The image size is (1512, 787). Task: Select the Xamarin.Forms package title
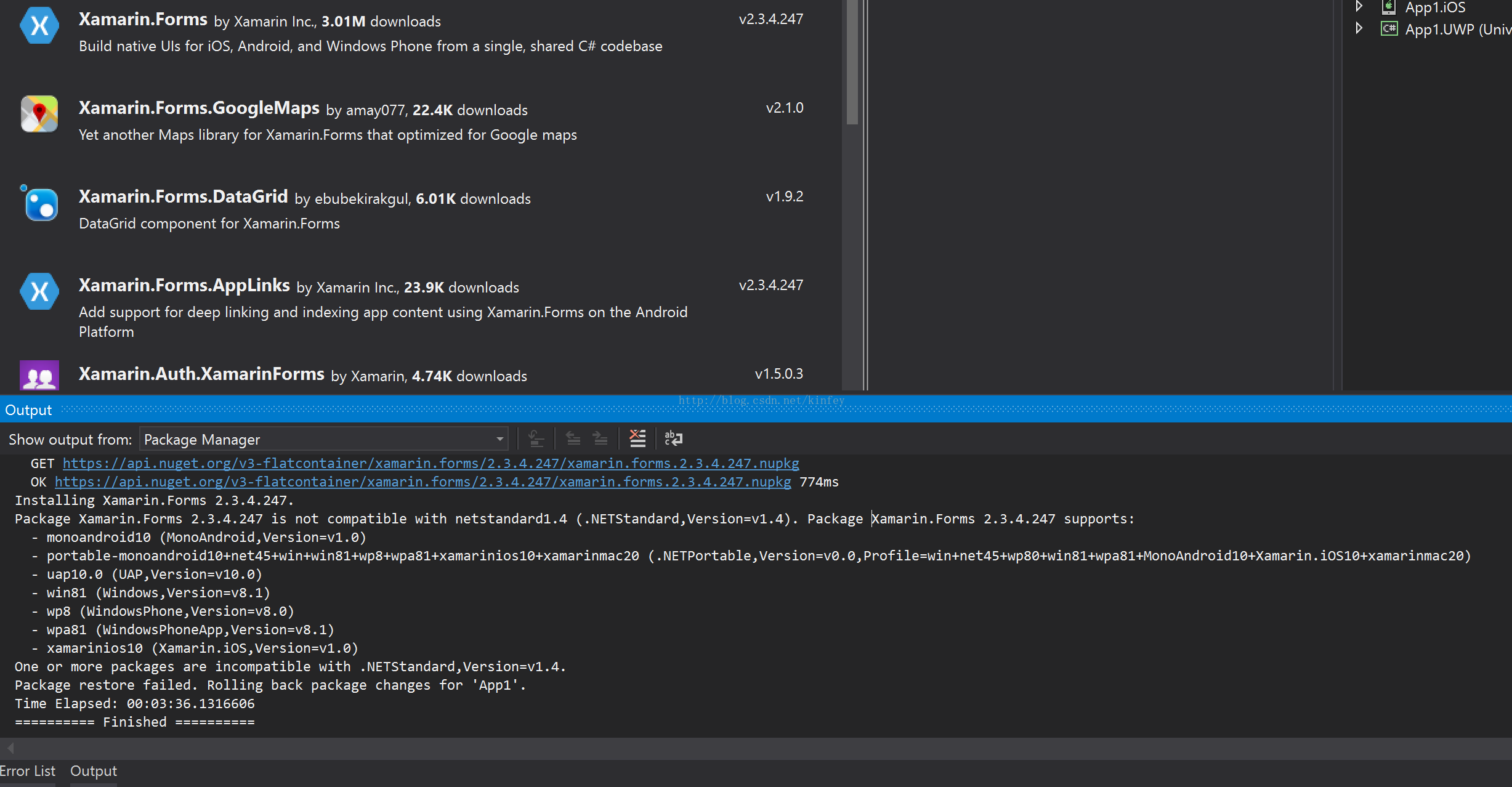[x=143, y=20]
